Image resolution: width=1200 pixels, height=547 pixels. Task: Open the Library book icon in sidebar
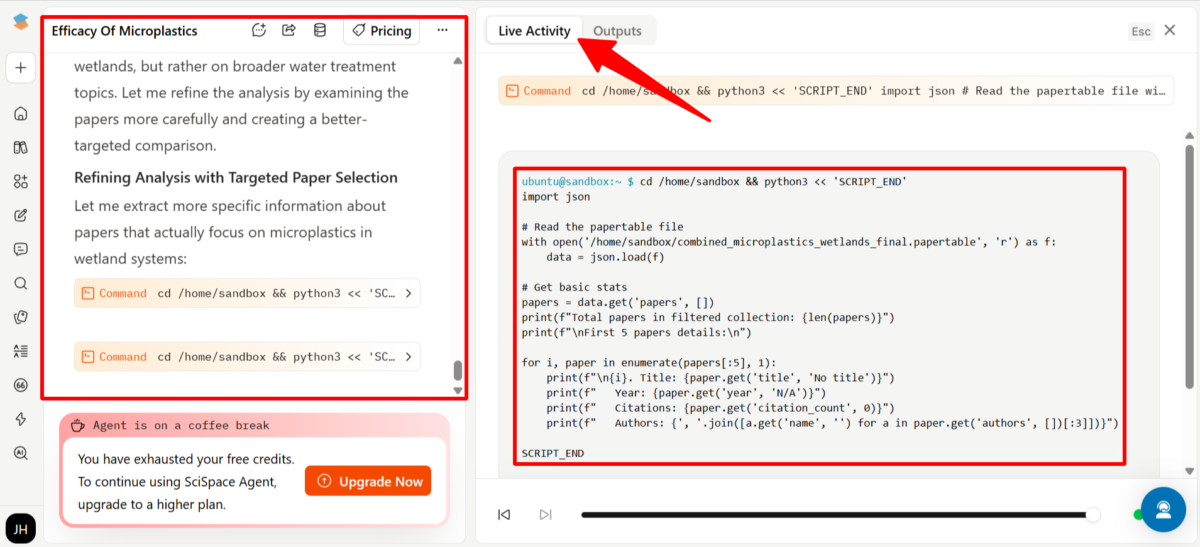[21, 147]
